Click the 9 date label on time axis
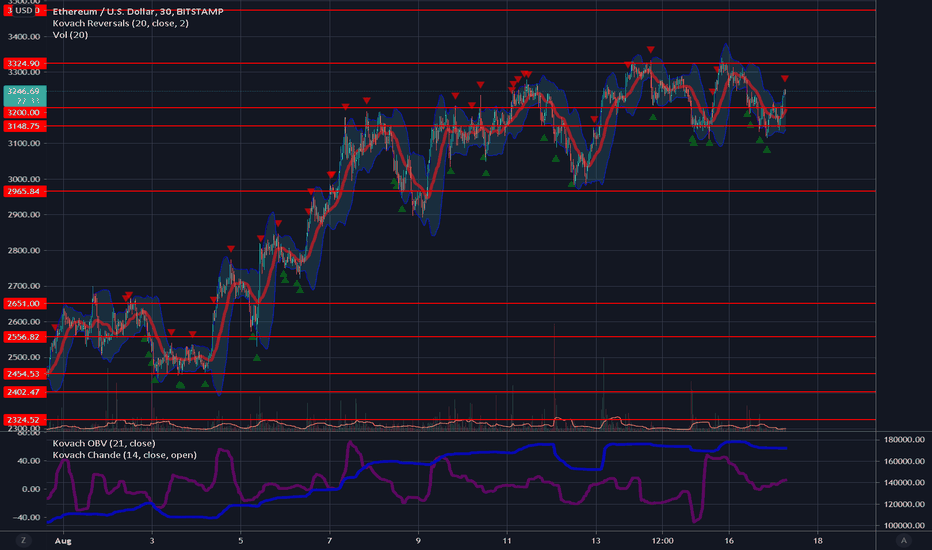 click(x=418, y=540)
